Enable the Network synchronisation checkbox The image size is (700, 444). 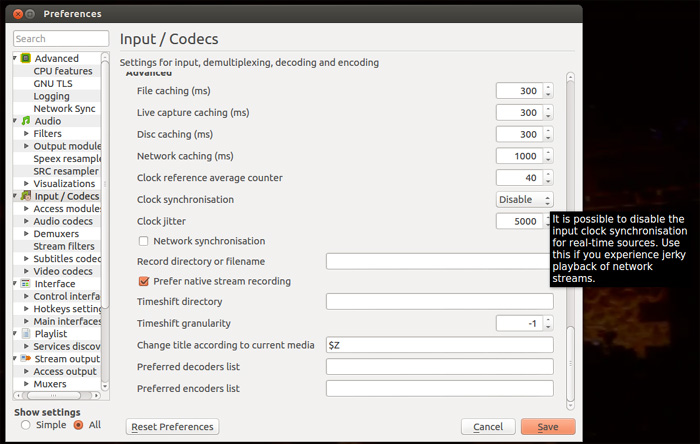(144, 241)
